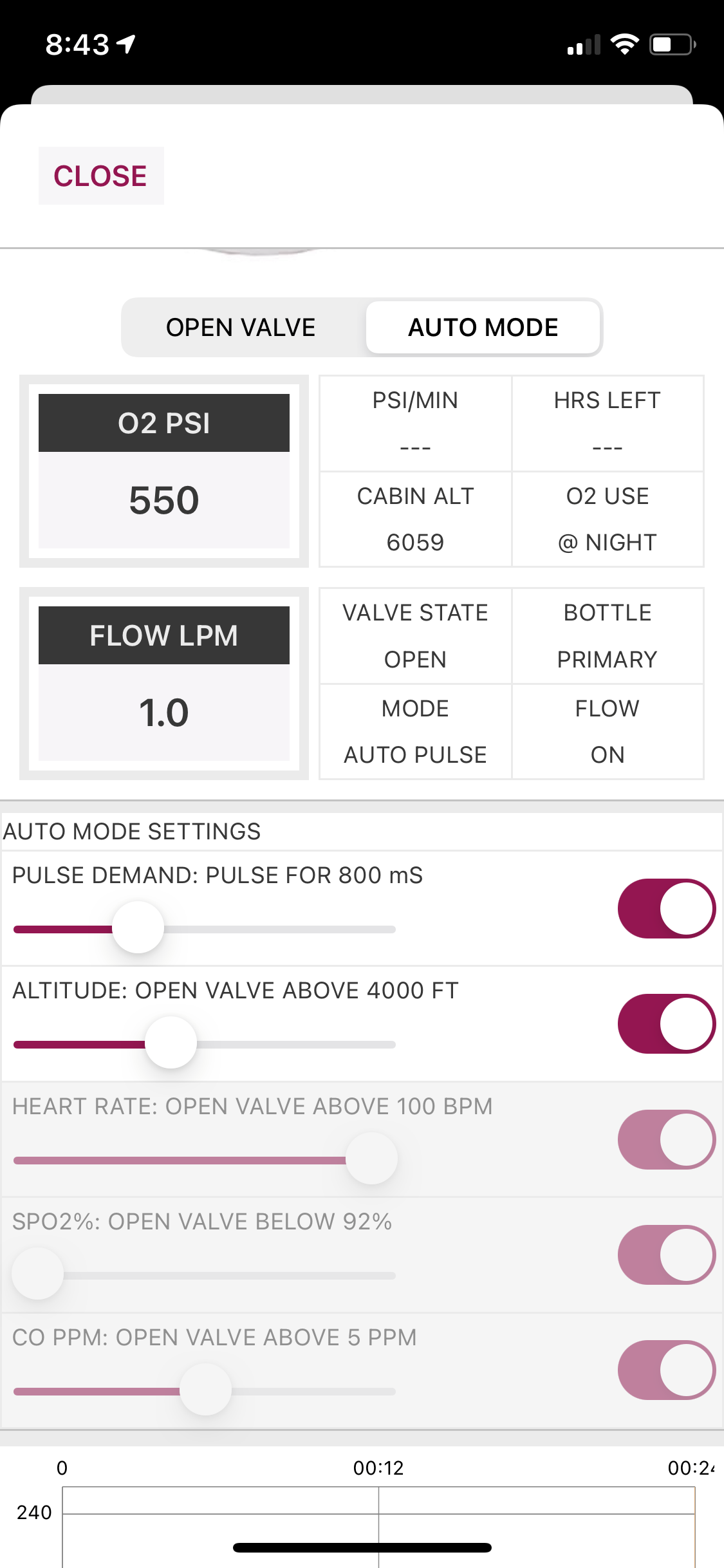
Task: Select the AUTO MODE segment
Action: point(483,328)
